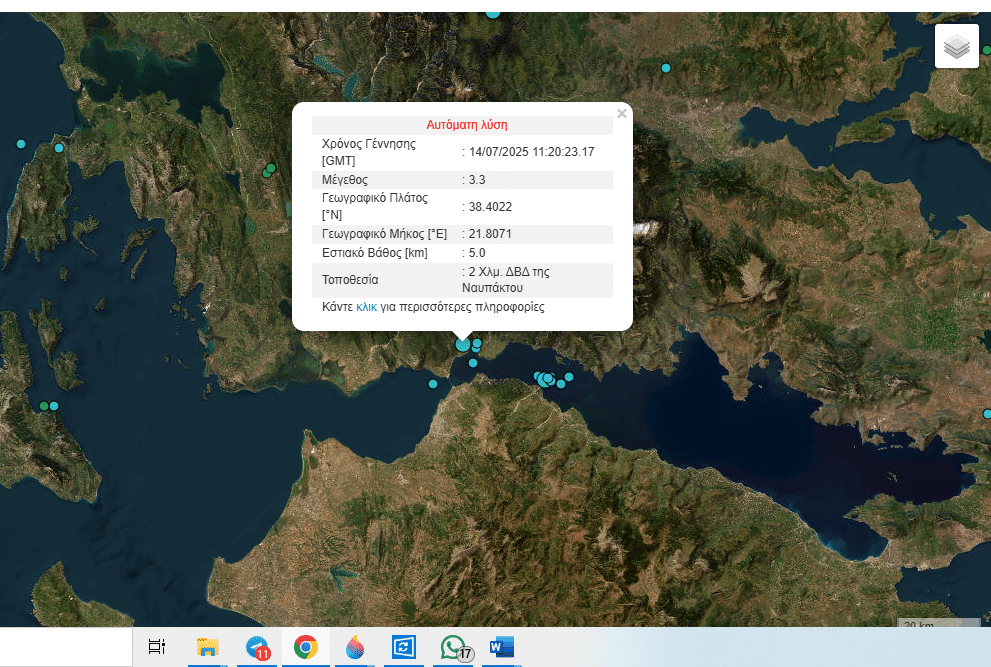Click the 'Τοποθεσία' label

point(350,279)
